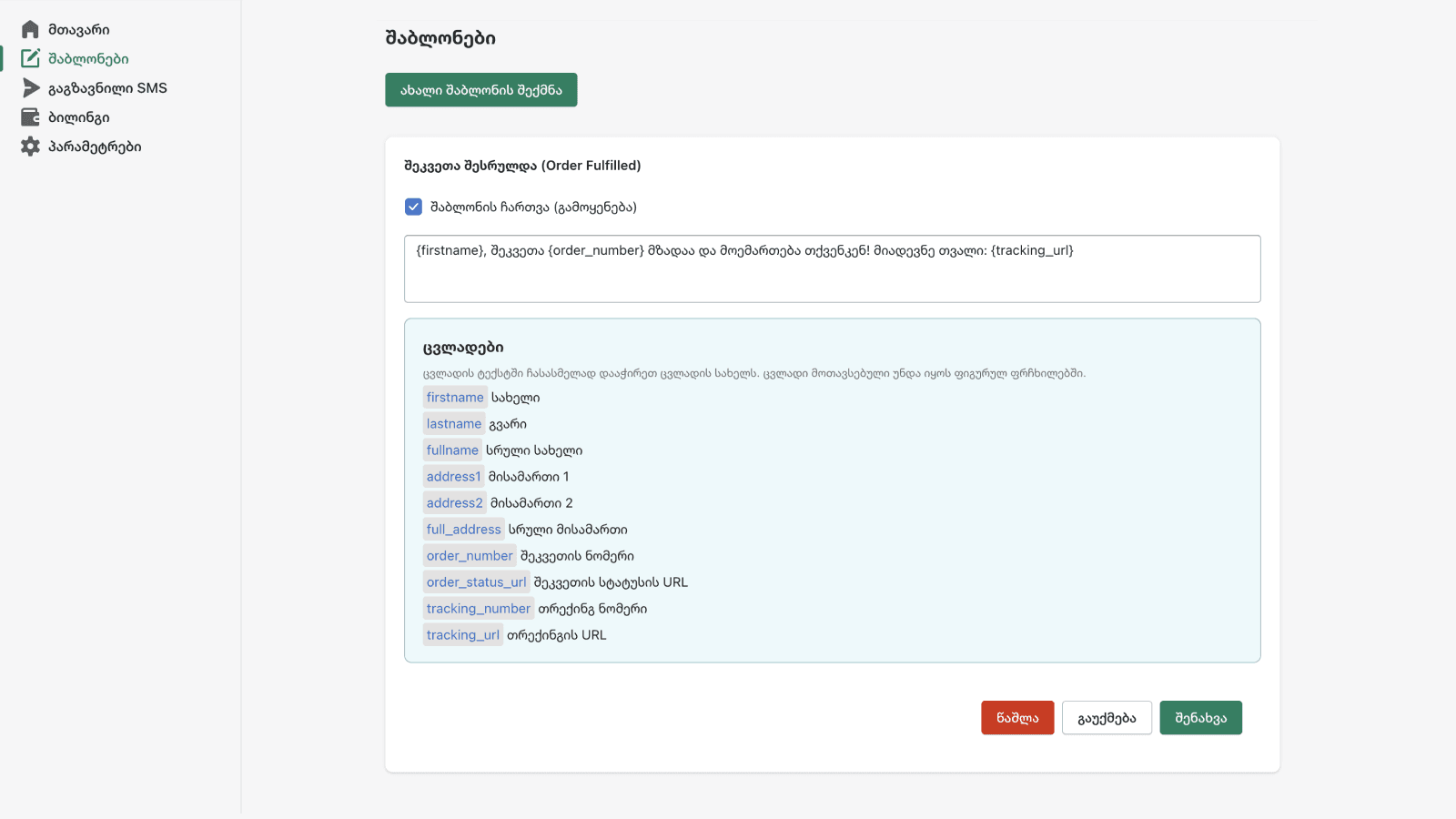Insert the full_address variable tag
The width and height of the screenshot is (1456, 819).
point(463,530)
